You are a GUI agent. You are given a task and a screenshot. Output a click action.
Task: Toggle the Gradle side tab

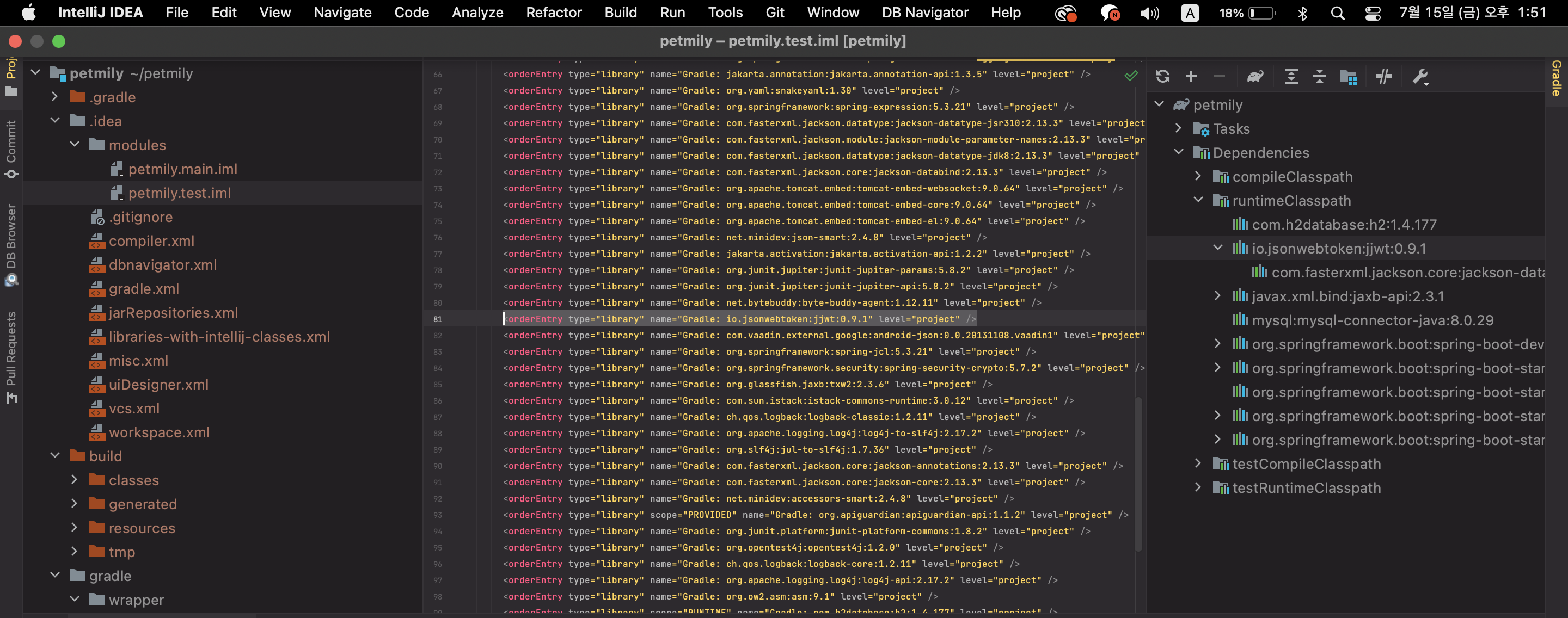pos(1556,78)
